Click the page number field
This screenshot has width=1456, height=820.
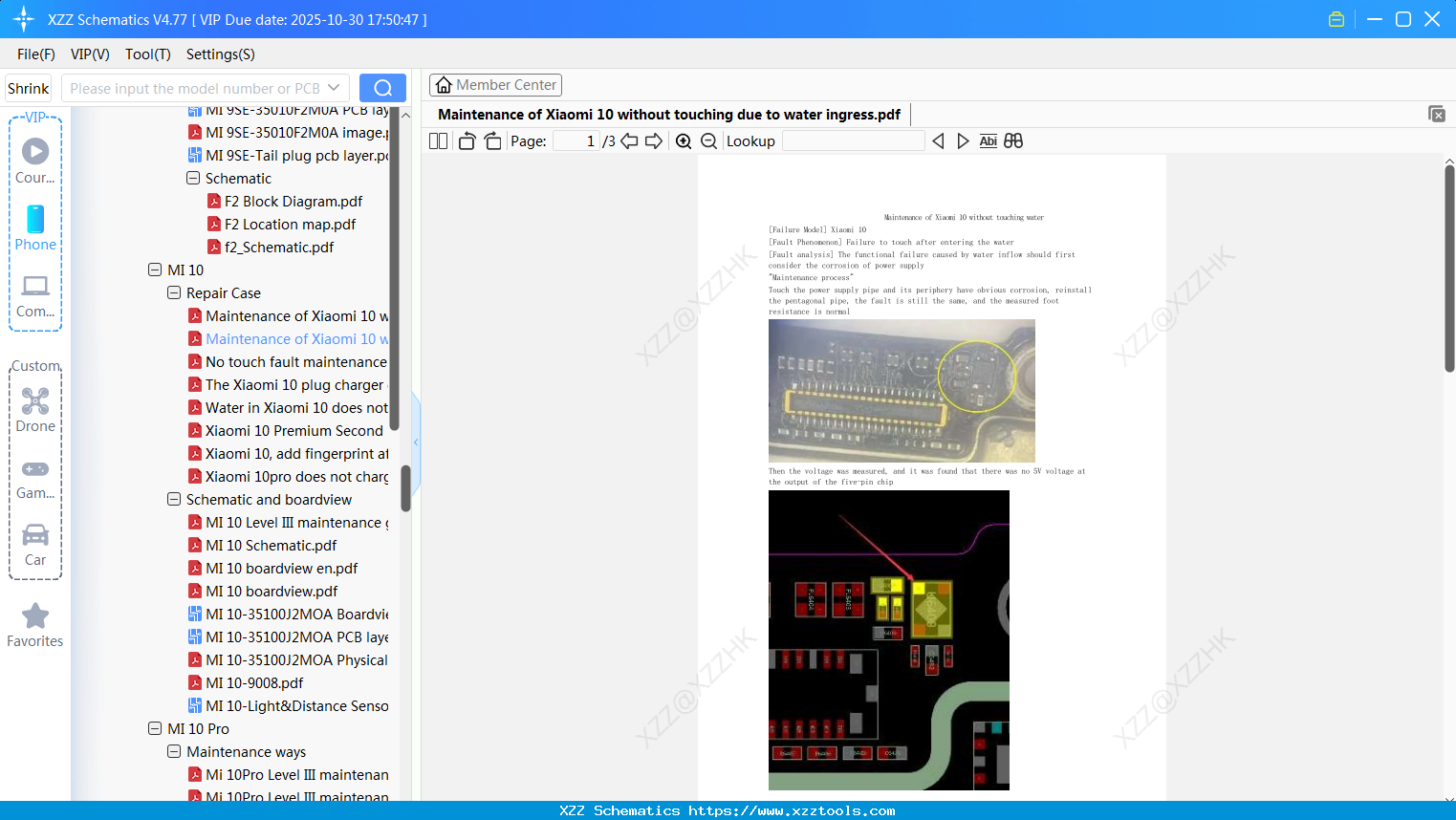point(576,141)
